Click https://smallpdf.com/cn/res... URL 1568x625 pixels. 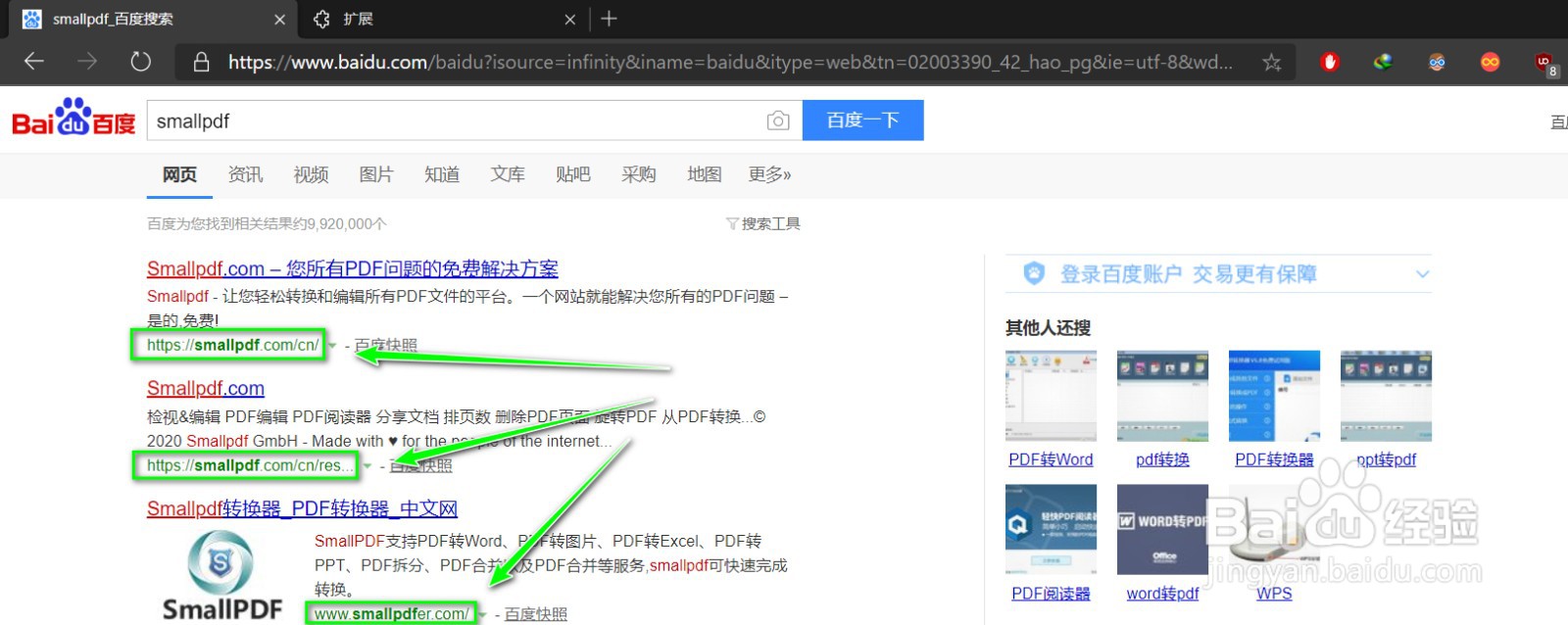(250, 465)
